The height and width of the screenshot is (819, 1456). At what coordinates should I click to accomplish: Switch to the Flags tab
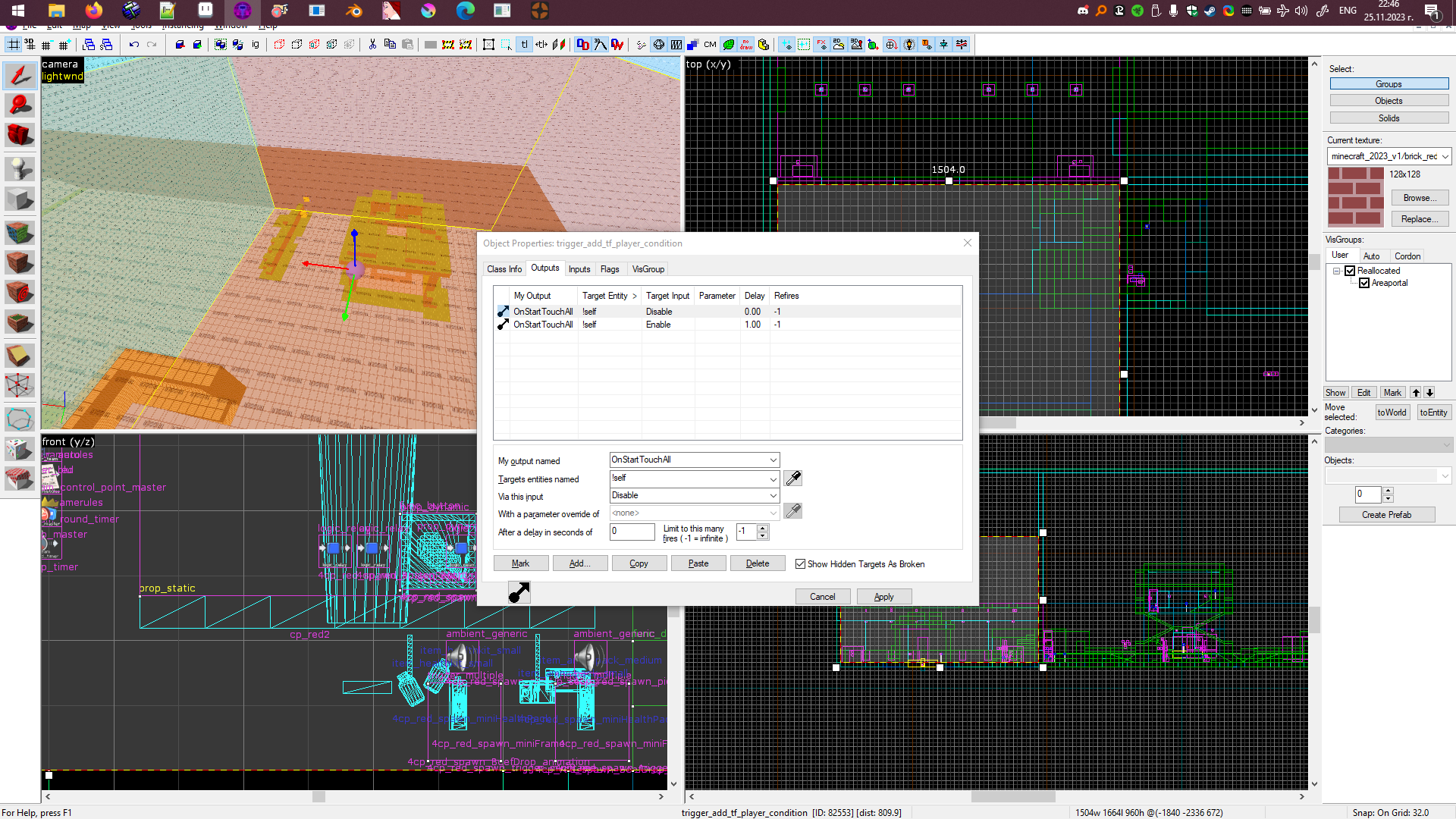[x=610, y=269]
